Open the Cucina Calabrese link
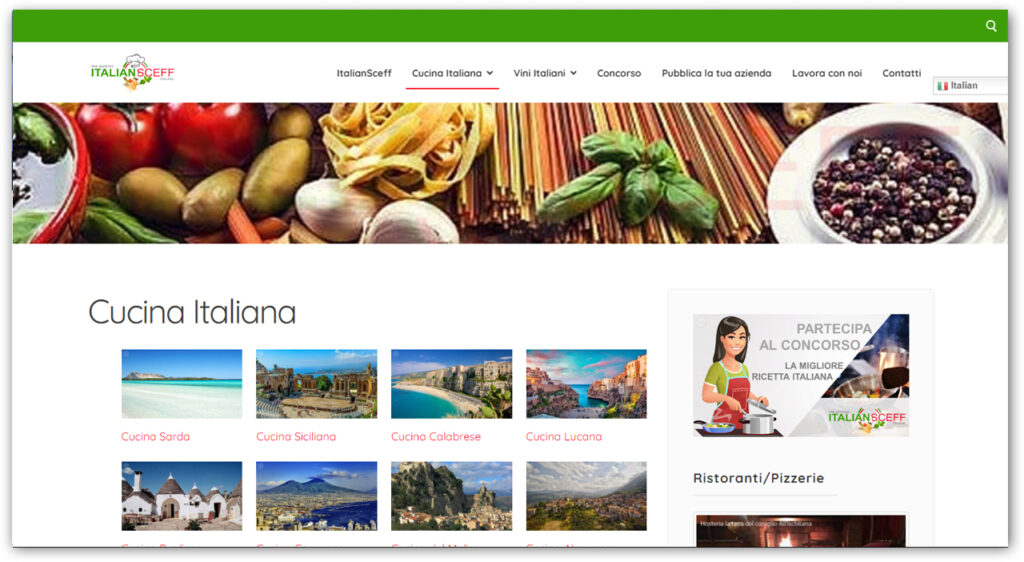The width and height of the screenshot is (1024, 562). (x=436, y=437)
